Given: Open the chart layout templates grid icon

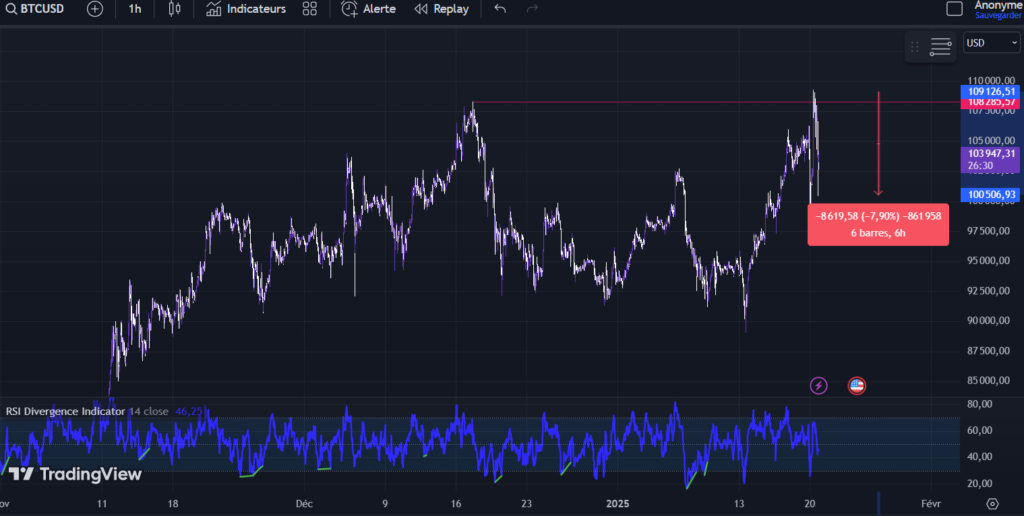Looking at the screenshot, I should tap(311, 9).
